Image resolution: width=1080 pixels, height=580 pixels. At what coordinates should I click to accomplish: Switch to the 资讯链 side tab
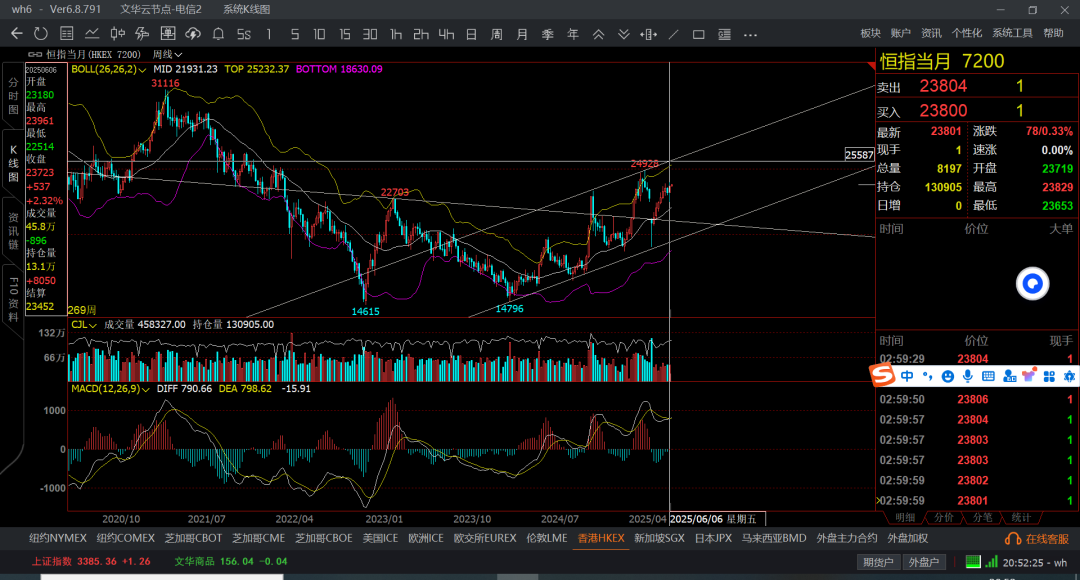(x=13, y=231)
